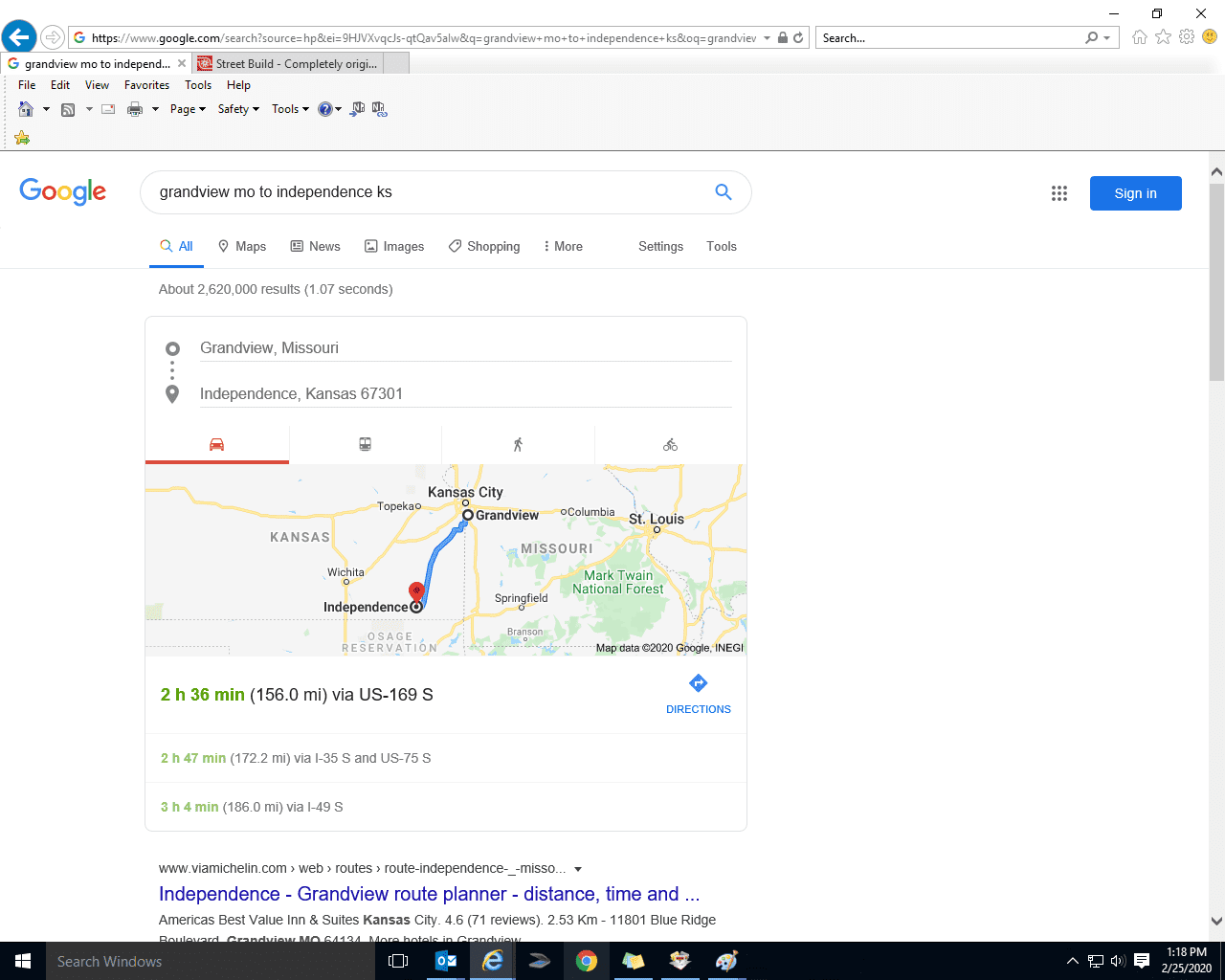This screenshot has height=980, width=1225.
Task: Click the smiley feedback icon
Action: (1210, 37)
